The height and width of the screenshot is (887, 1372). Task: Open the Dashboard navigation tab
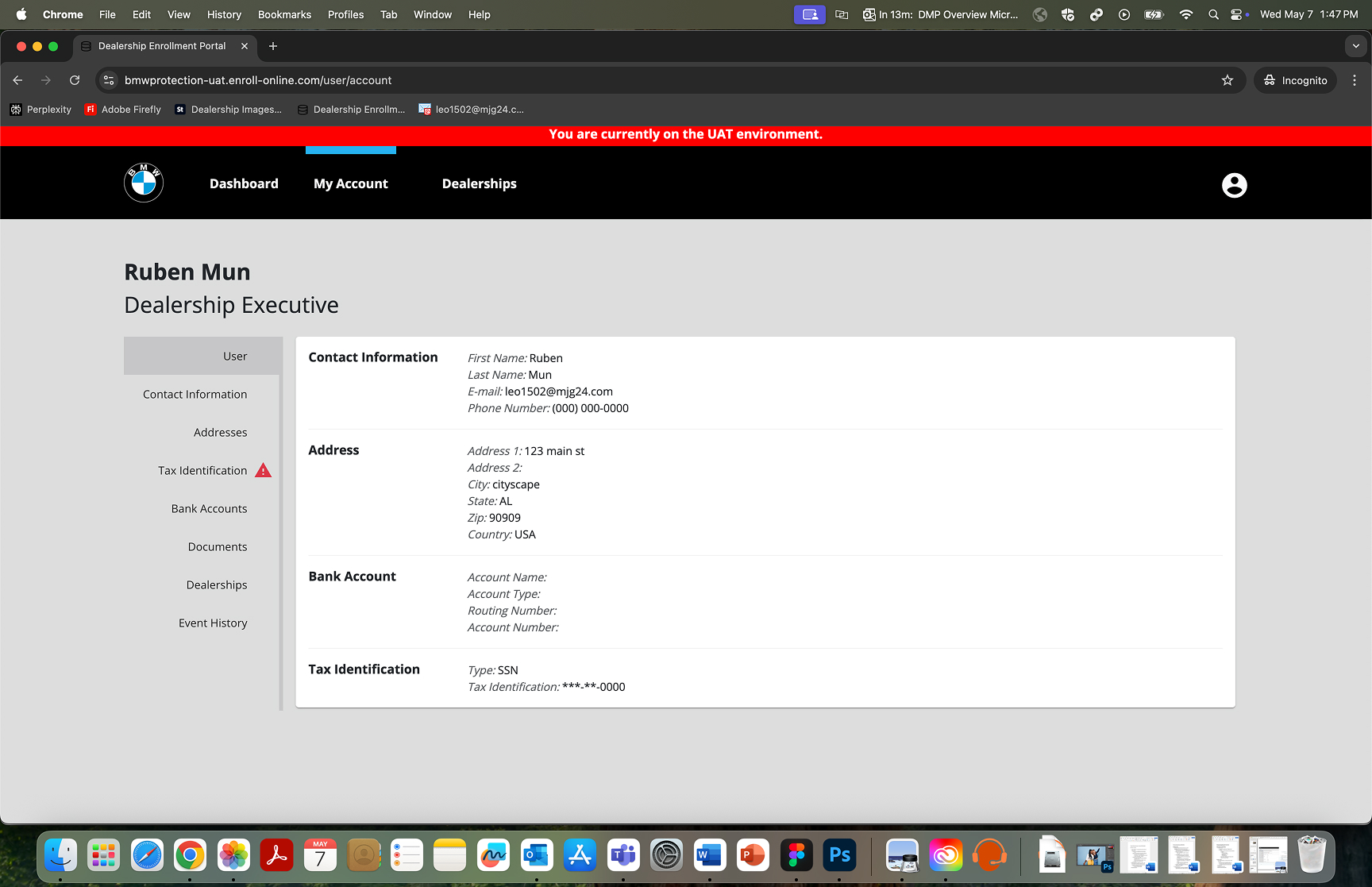[244, 183]
